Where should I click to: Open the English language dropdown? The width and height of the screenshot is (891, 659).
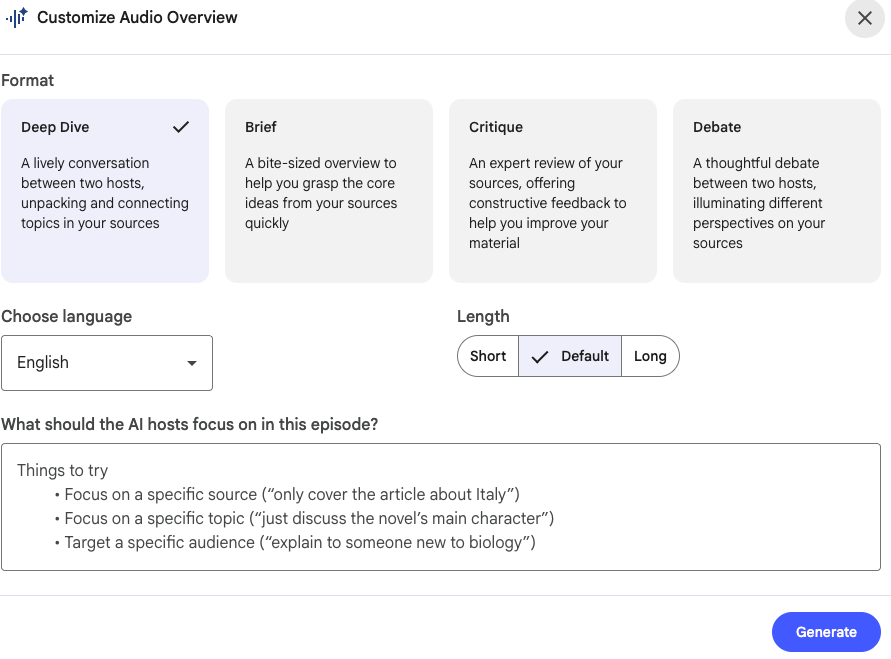click(107, 363)
